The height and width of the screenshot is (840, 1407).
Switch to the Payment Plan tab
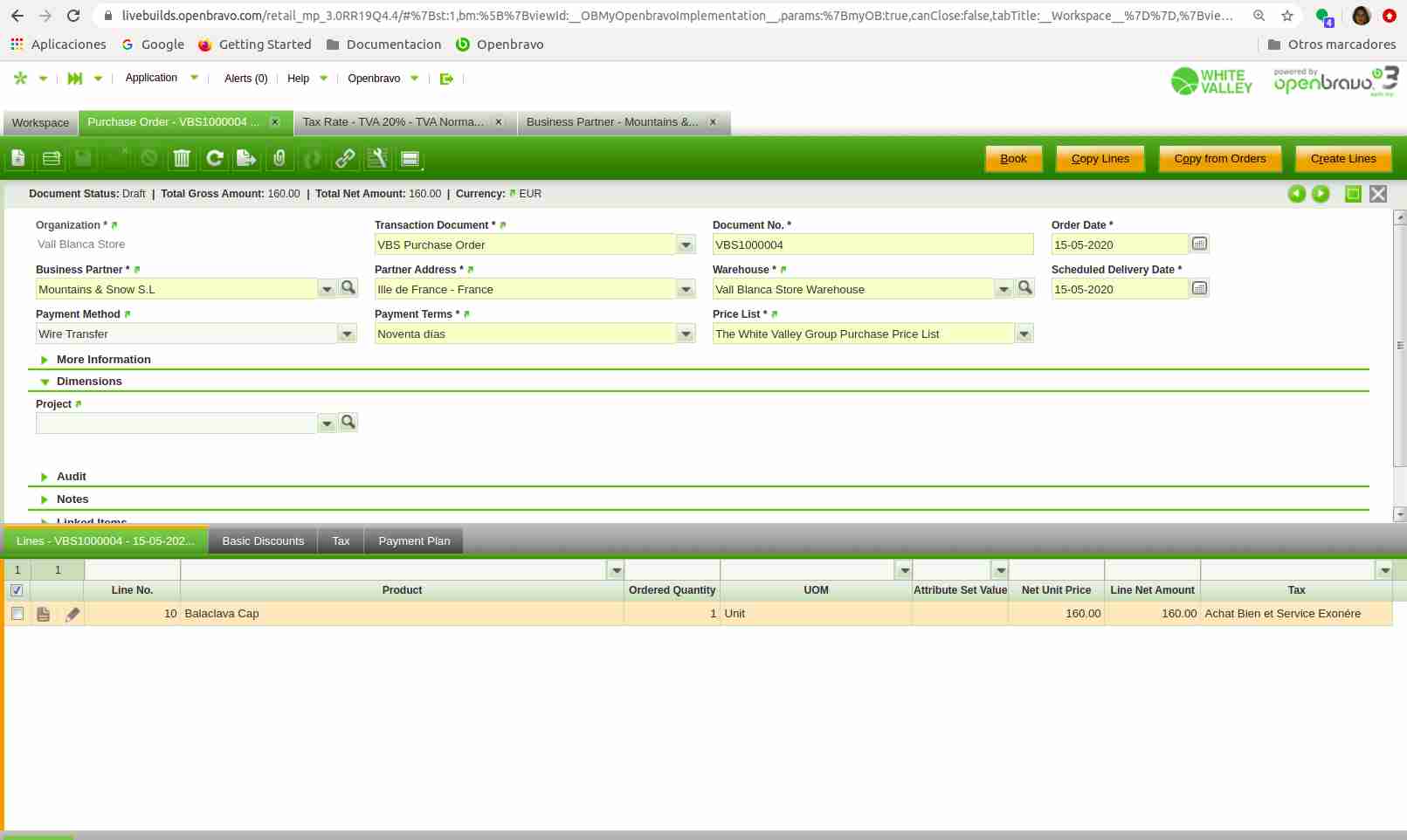coord(414,541)
